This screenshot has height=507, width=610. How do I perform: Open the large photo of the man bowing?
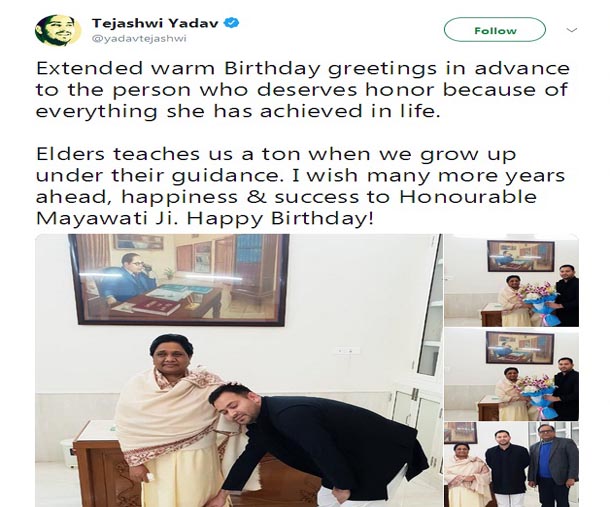click(x=238, y=370)
